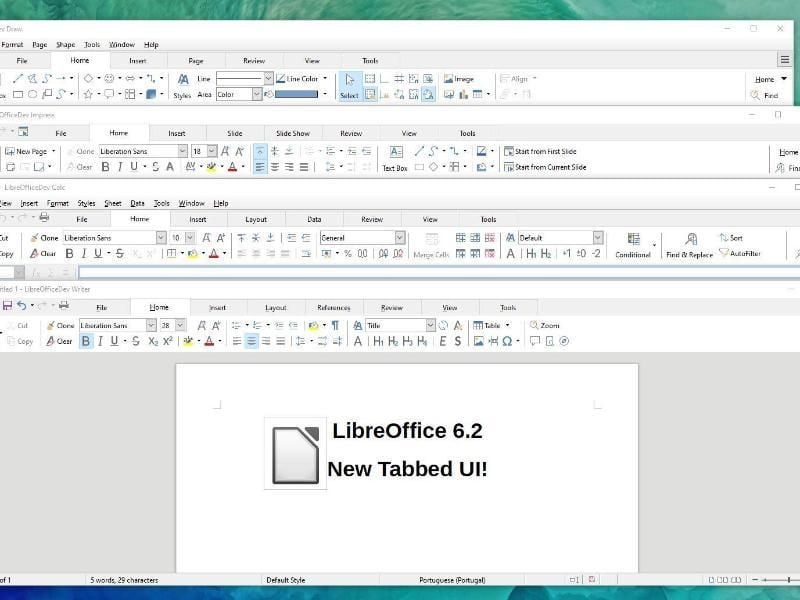Expand the Line Color dropdown in Draw
Screen dimensions: 800x600
tap(326, 78)
